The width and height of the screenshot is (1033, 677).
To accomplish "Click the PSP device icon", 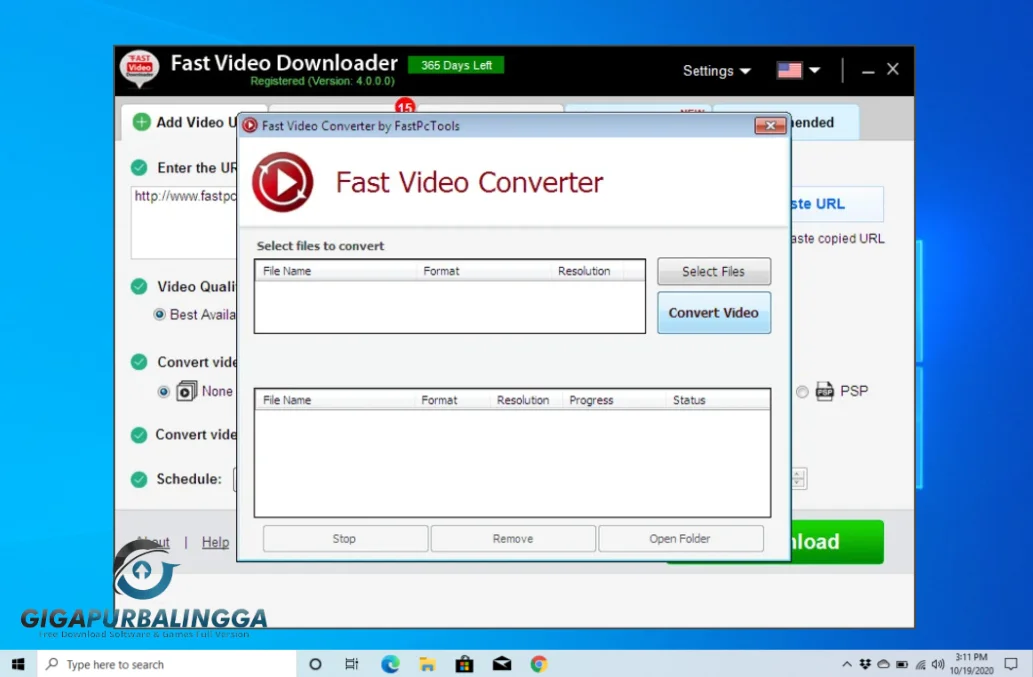I will tap(824, 391).
